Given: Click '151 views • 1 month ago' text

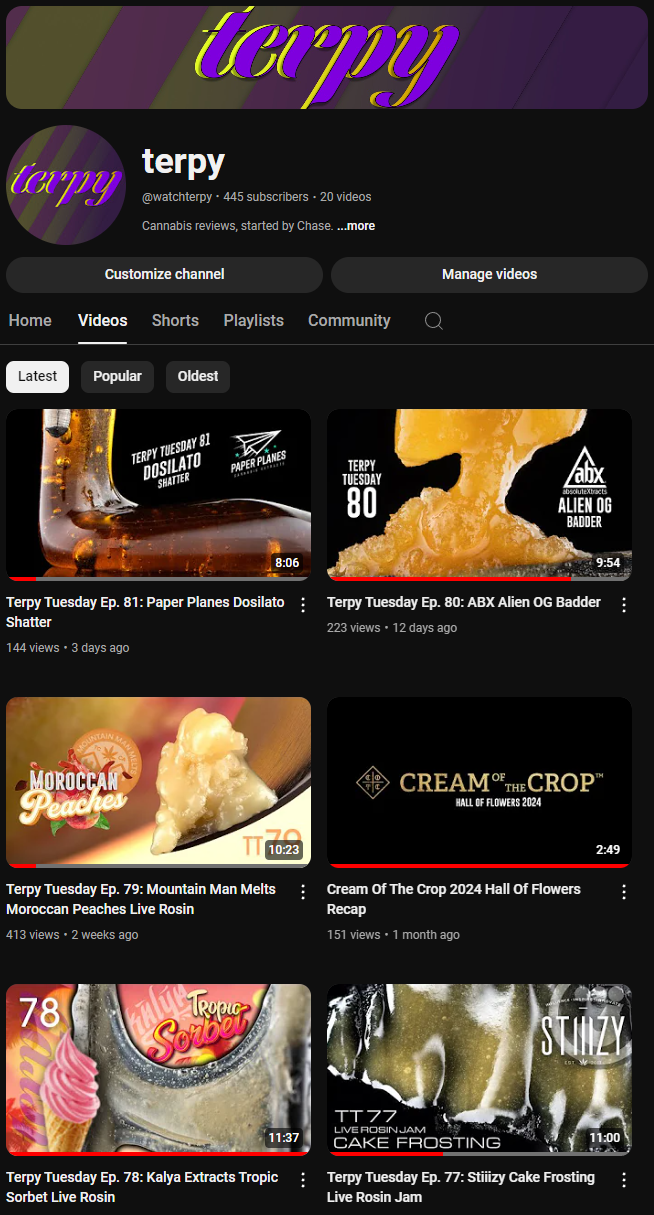Looking at the screenshot, I should (x=393, y=935).
